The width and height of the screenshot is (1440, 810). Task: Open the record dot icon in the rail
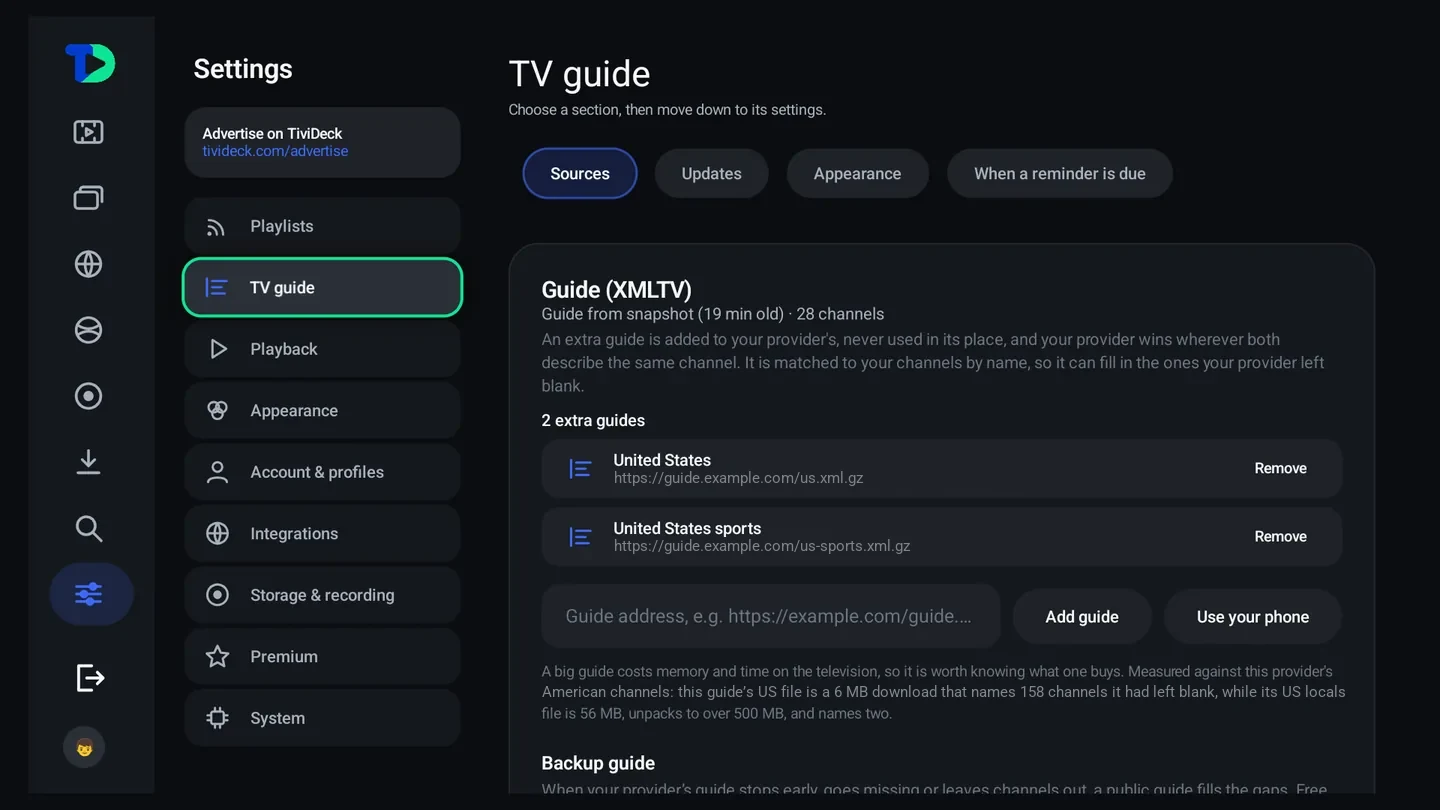click(x=89, y=396)
